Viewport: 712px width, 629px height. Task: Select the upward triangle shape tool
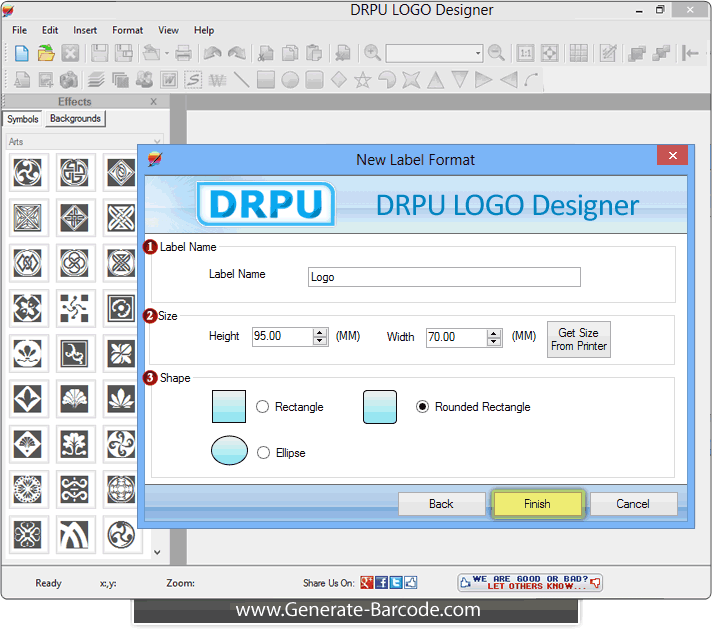tap(435, 80)
